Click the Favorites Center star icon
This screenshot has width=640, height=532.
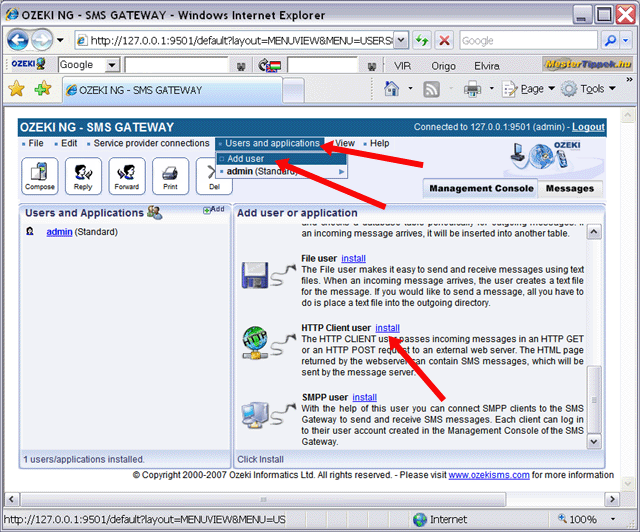(16, 89)
